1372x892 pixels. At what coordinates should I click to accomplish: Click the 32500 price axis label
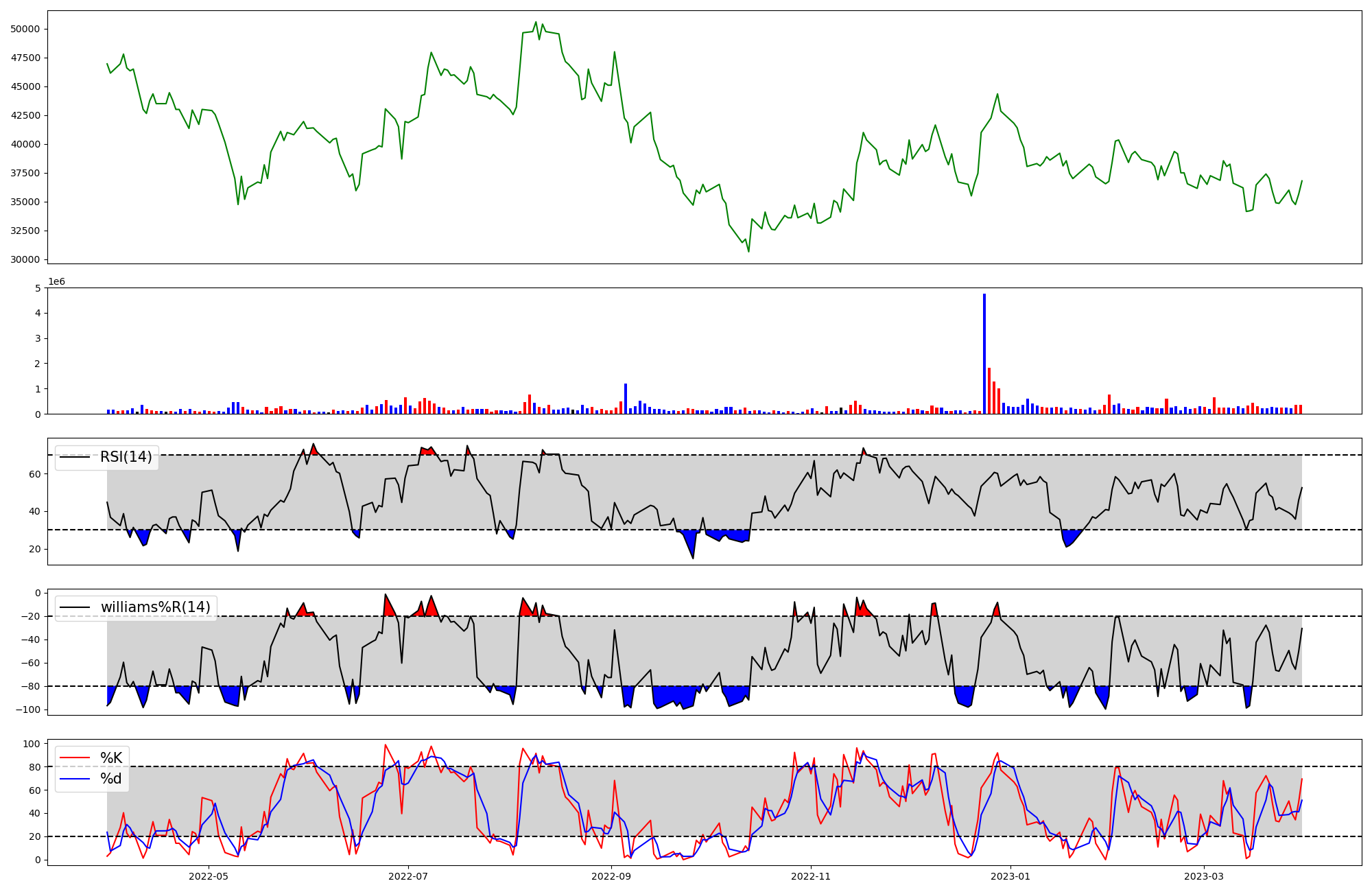click(25, 231)
